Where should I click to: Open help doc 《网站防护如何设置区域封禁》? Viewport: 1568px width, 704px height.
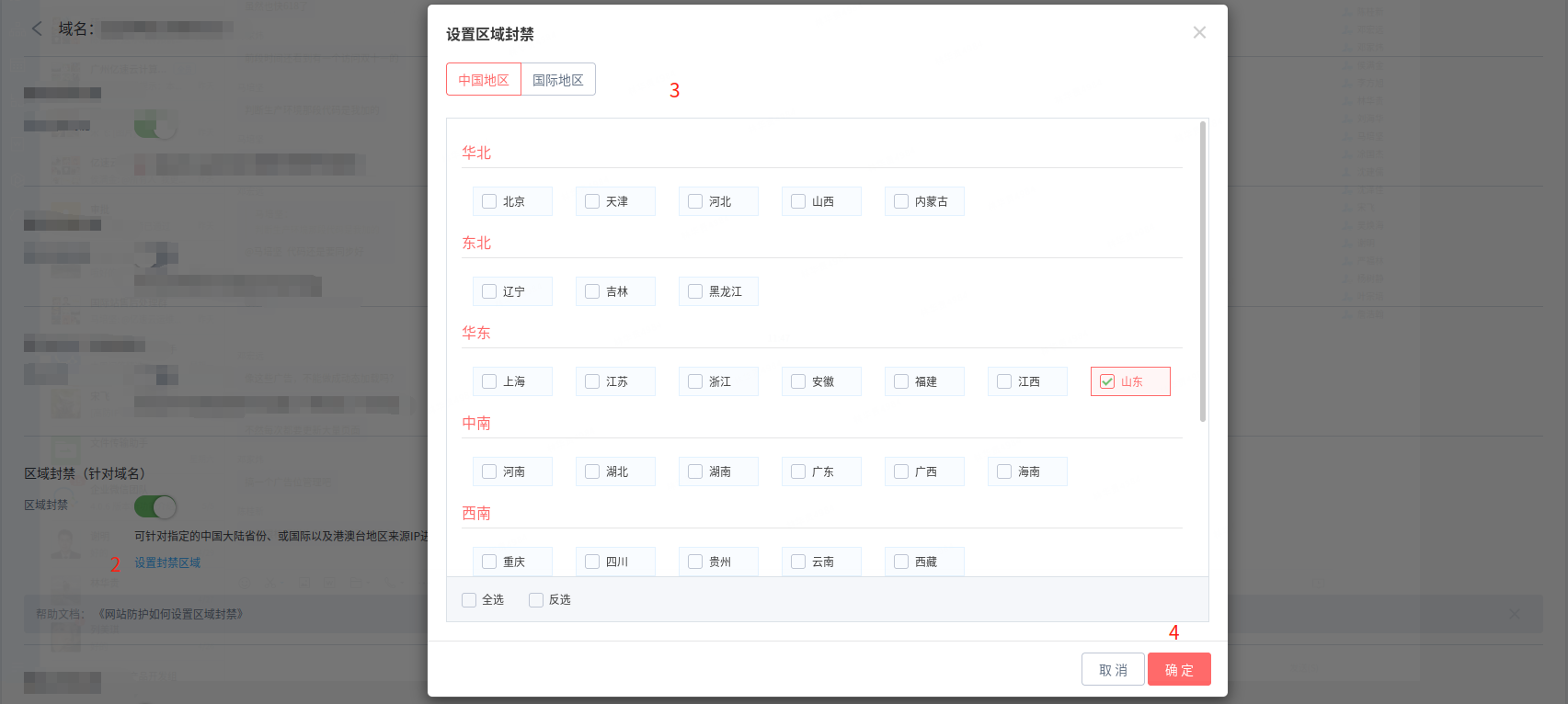point(170,614)
